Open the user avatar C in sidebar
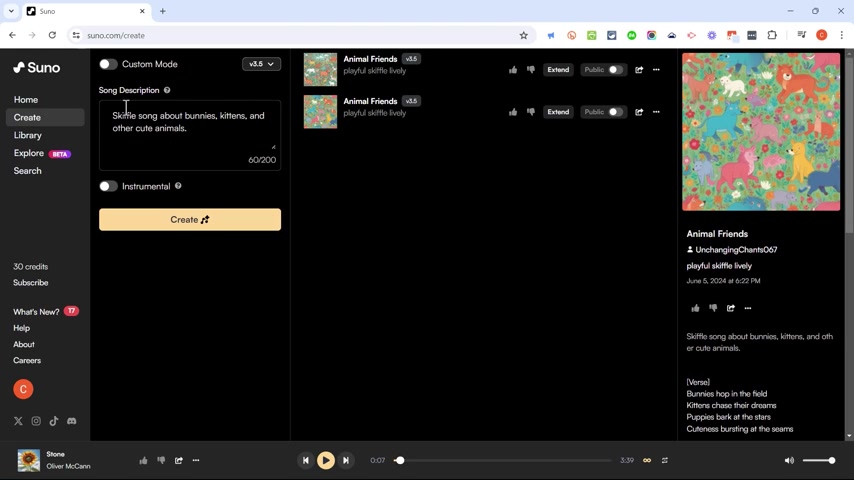854x480 pixels. tap(23, 389)
